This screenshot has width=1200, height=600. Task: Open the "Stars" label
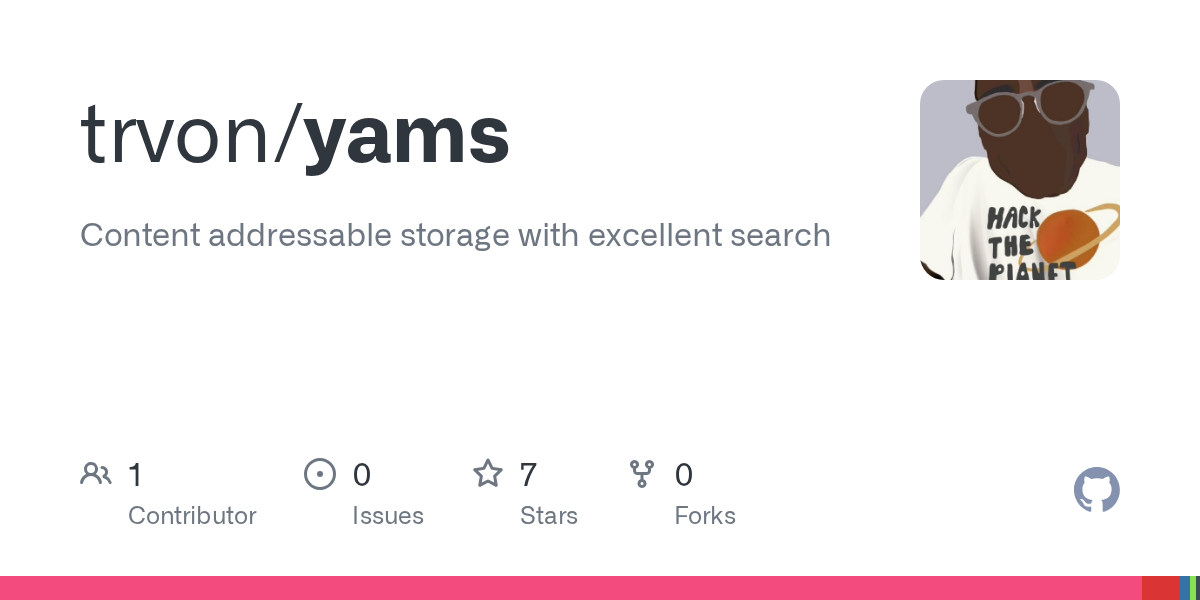549,516
